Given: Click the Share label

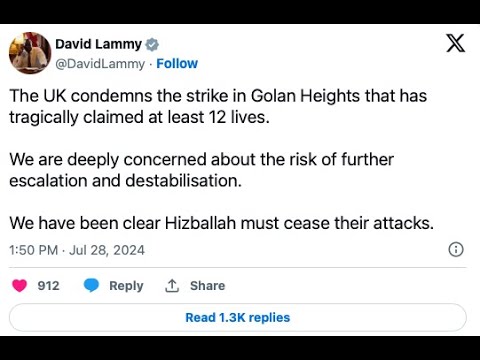Looking at the screenshot, I should pos(207,286).
